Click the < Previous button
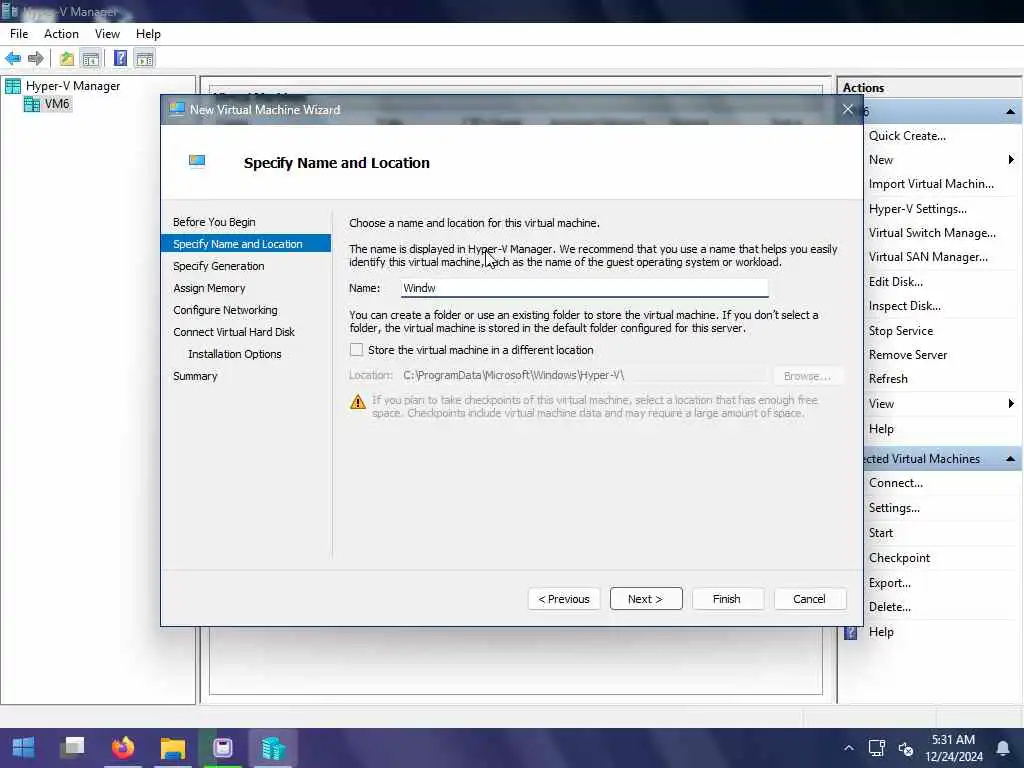This screenshot has width=1024, height=768. tap(564, 599)
